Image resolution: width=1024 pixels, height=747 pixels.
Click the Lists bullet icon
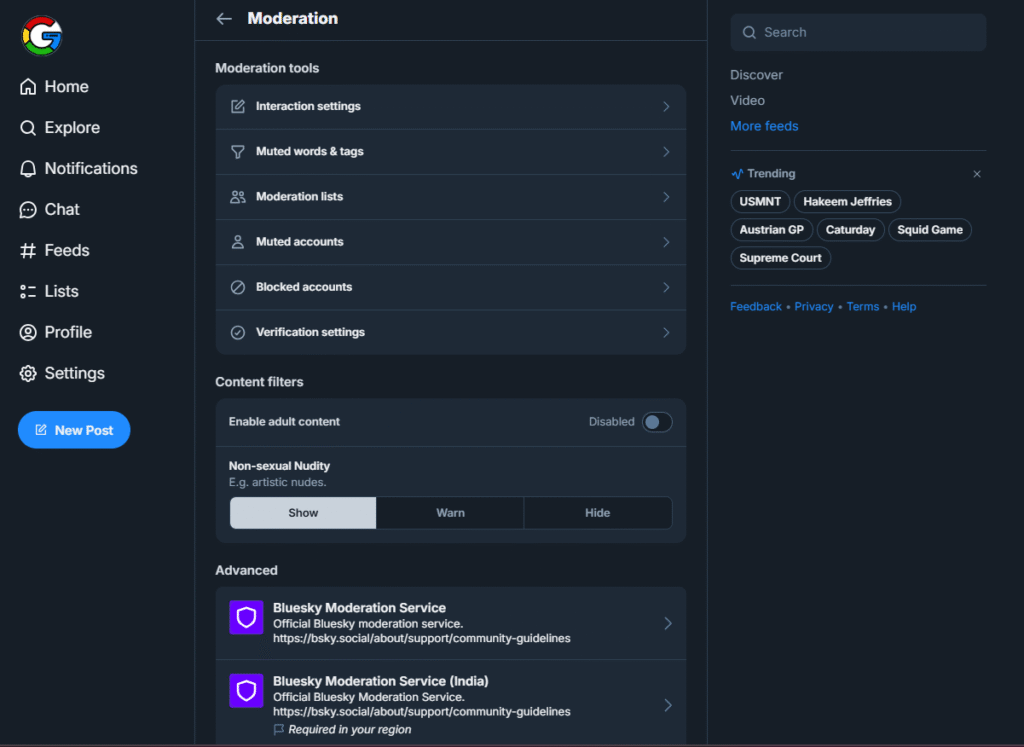pyautogui.click(x=27, y=291)
